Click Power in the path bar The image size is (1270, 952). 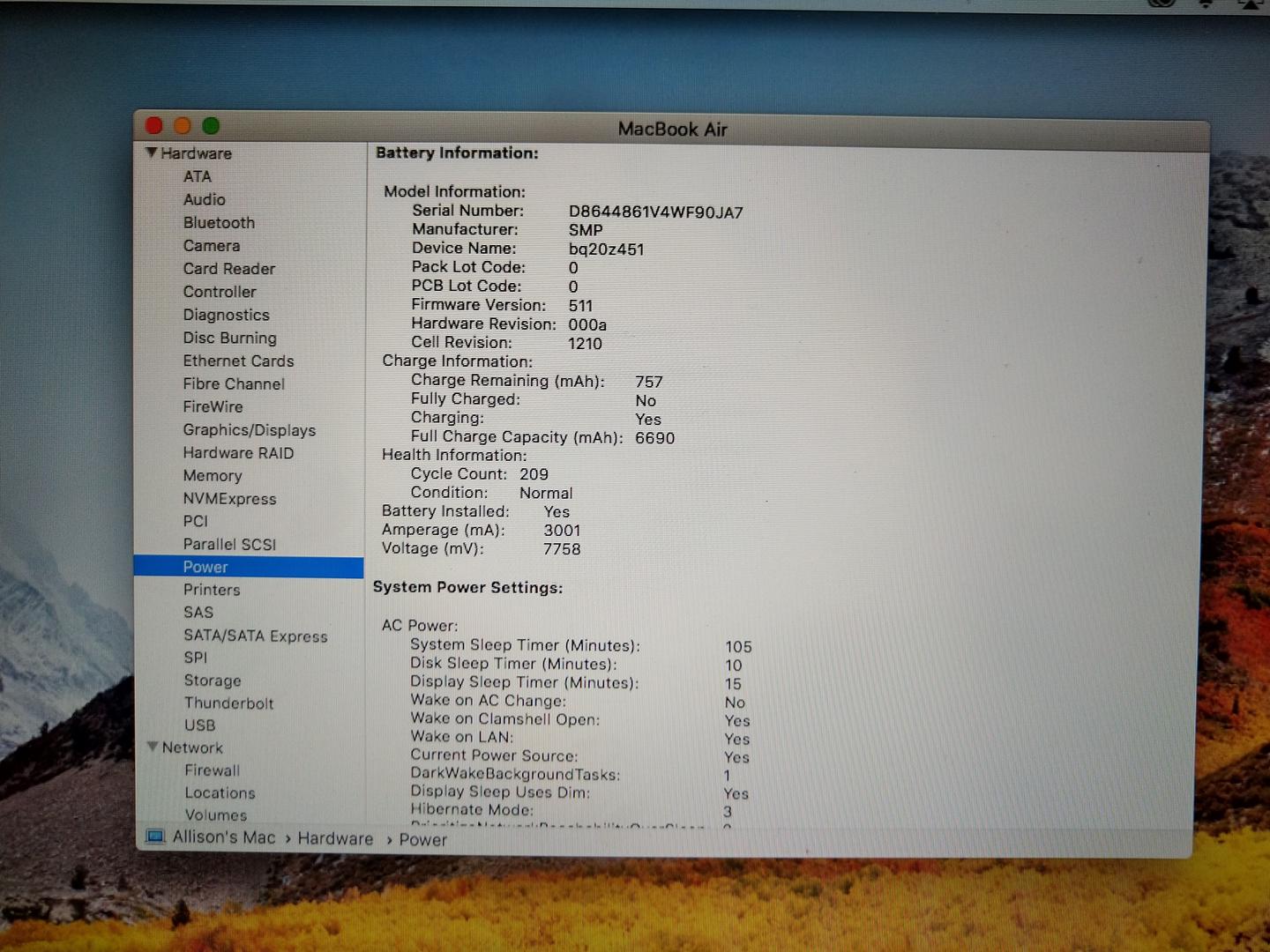423,840
